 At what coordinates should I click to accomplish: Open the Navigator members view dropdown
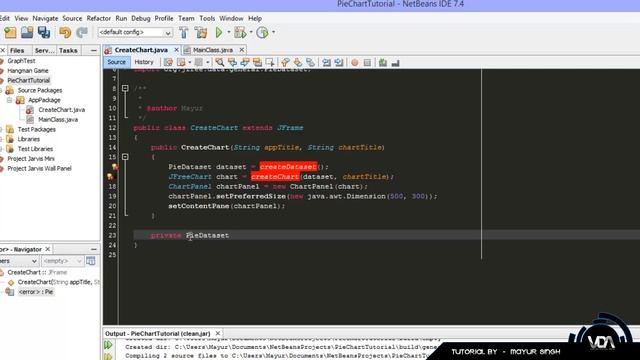pyautogui.click(x=19, y=261)
